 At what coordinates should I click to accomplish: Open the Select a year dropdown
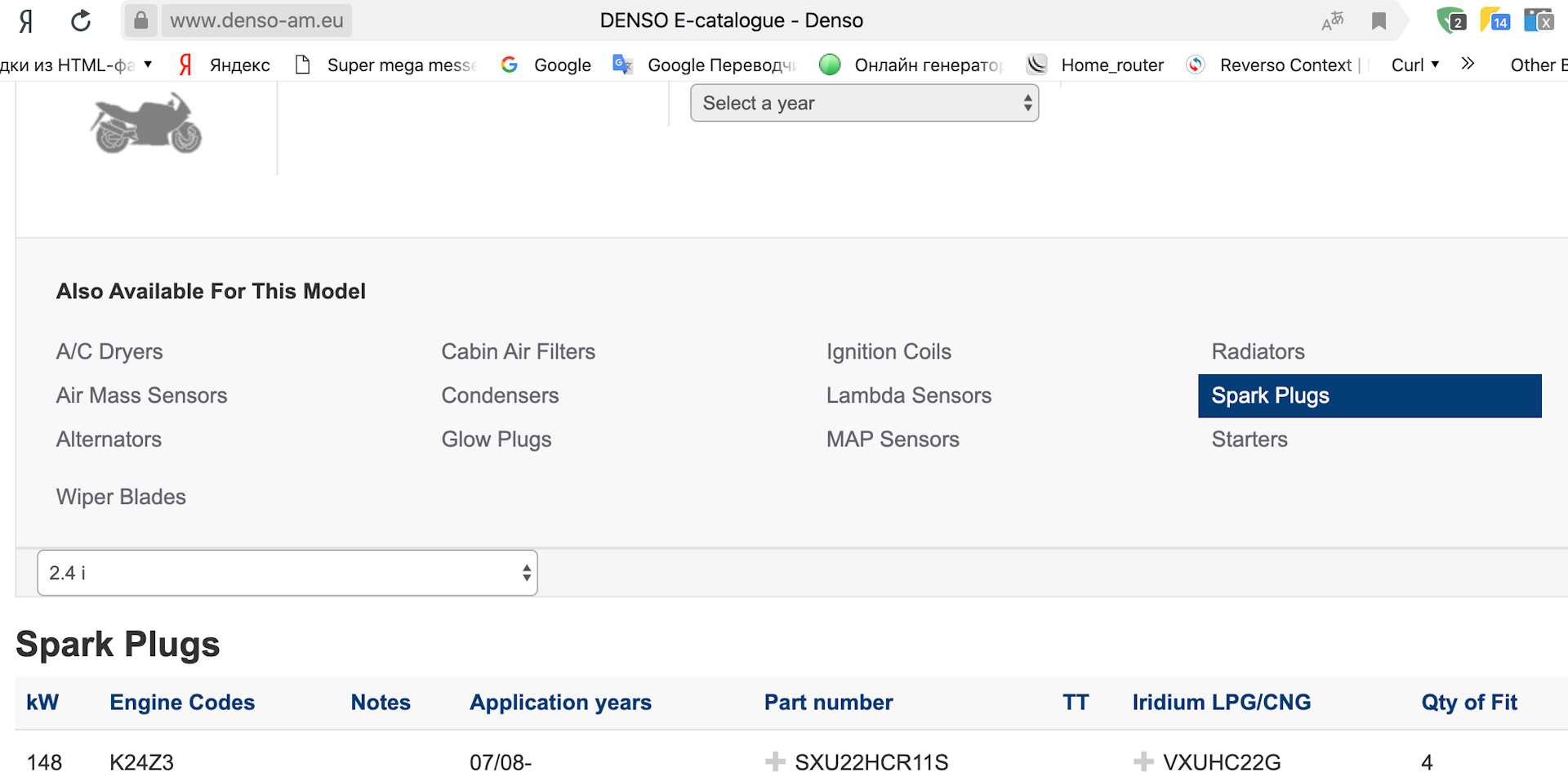864,103
